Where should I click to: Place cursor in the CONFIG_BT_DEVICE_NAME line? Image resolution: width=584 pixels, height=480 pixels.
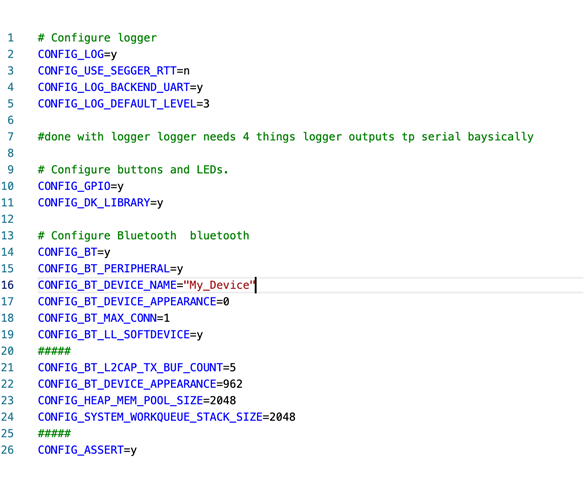tap(310, 285)
